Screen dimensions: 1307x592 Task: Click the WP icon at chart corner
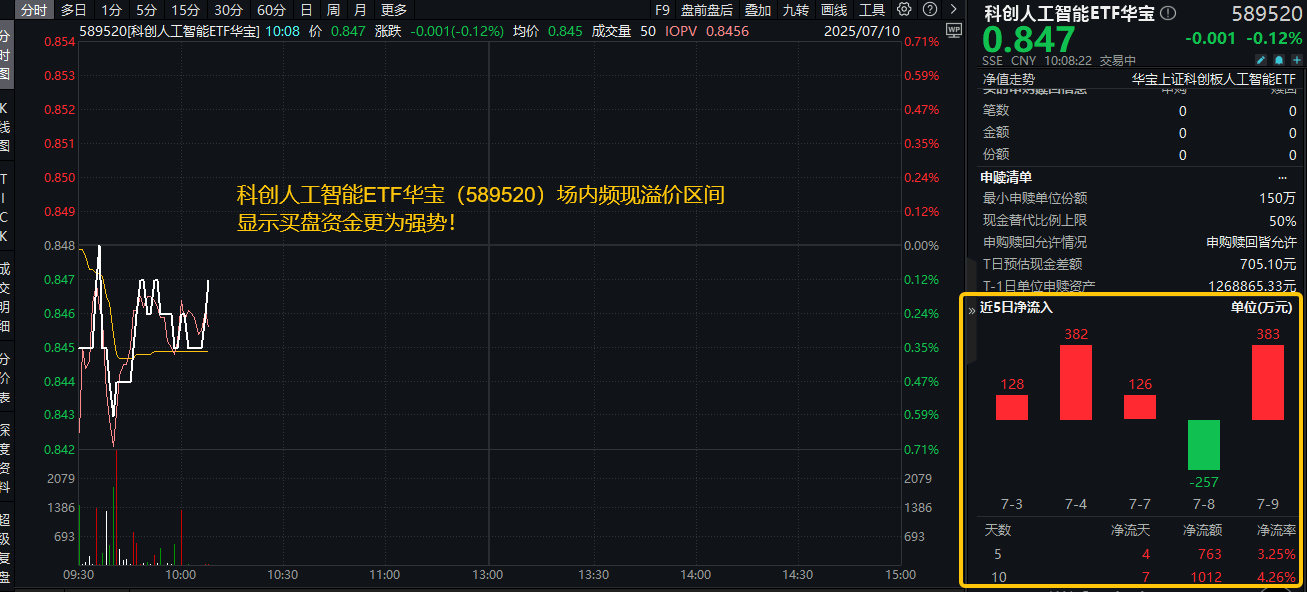952,29
